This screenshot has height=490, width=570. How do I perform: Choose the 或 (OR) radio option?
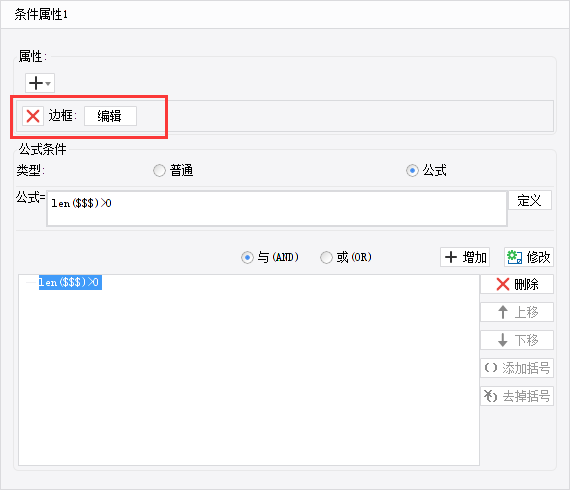[x=326, y=257]
